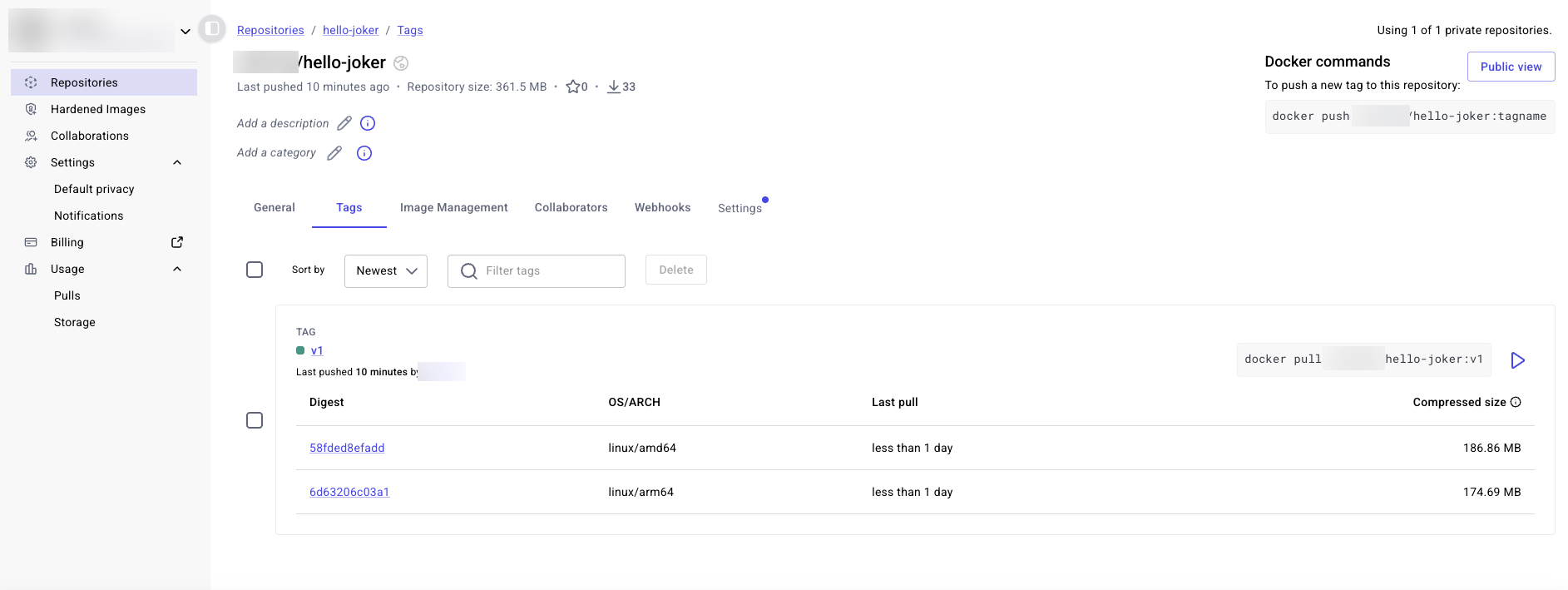Switch to the repository Settings tab
This screenshot has height=590, width=1568.
pos(740,208)
